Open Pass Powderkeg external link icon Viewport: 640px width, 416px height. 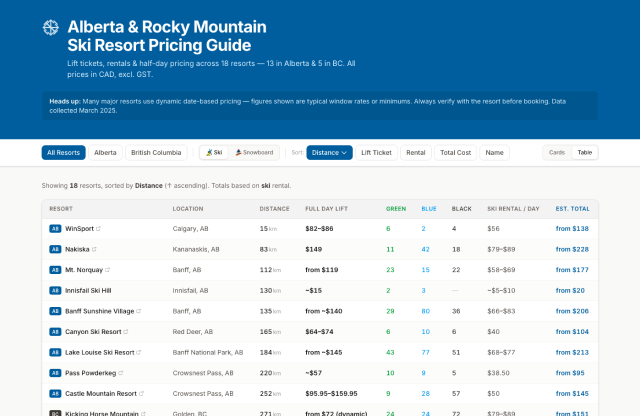pyautogui.click(x=121, y=373)
